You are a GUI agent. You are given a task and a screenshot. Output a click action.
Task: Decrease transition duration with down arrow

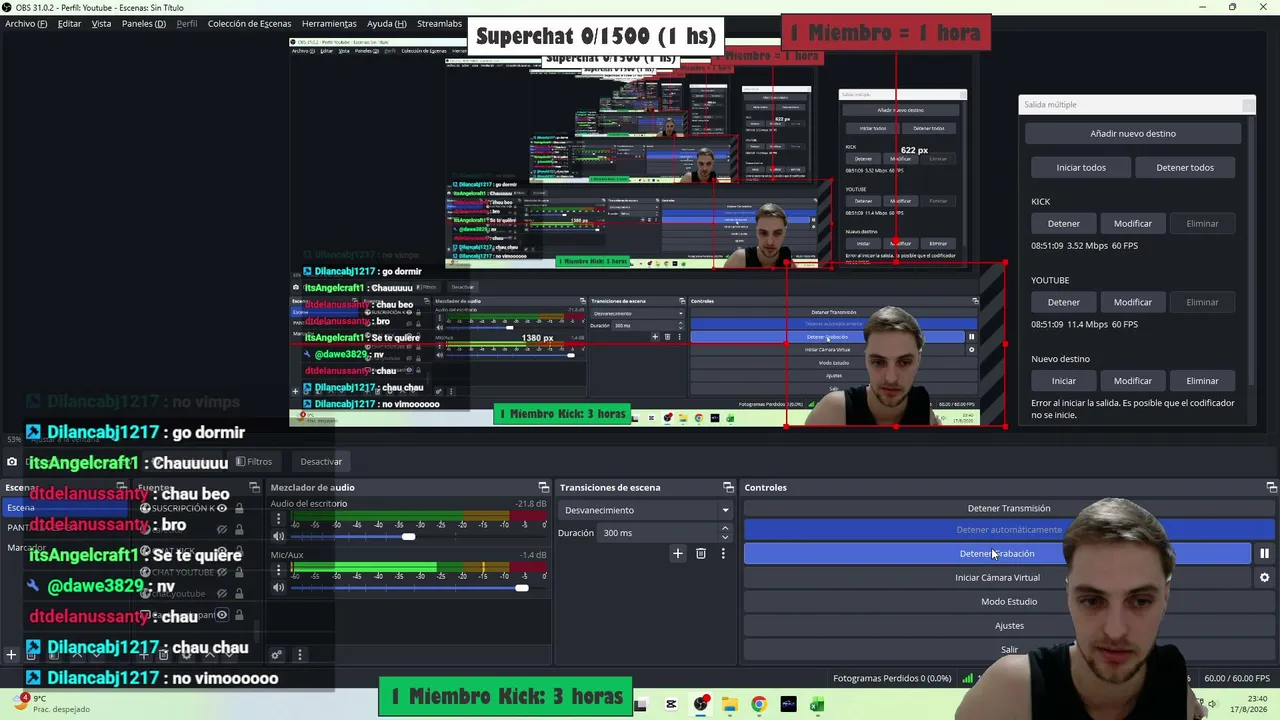(x=725, y=537)
